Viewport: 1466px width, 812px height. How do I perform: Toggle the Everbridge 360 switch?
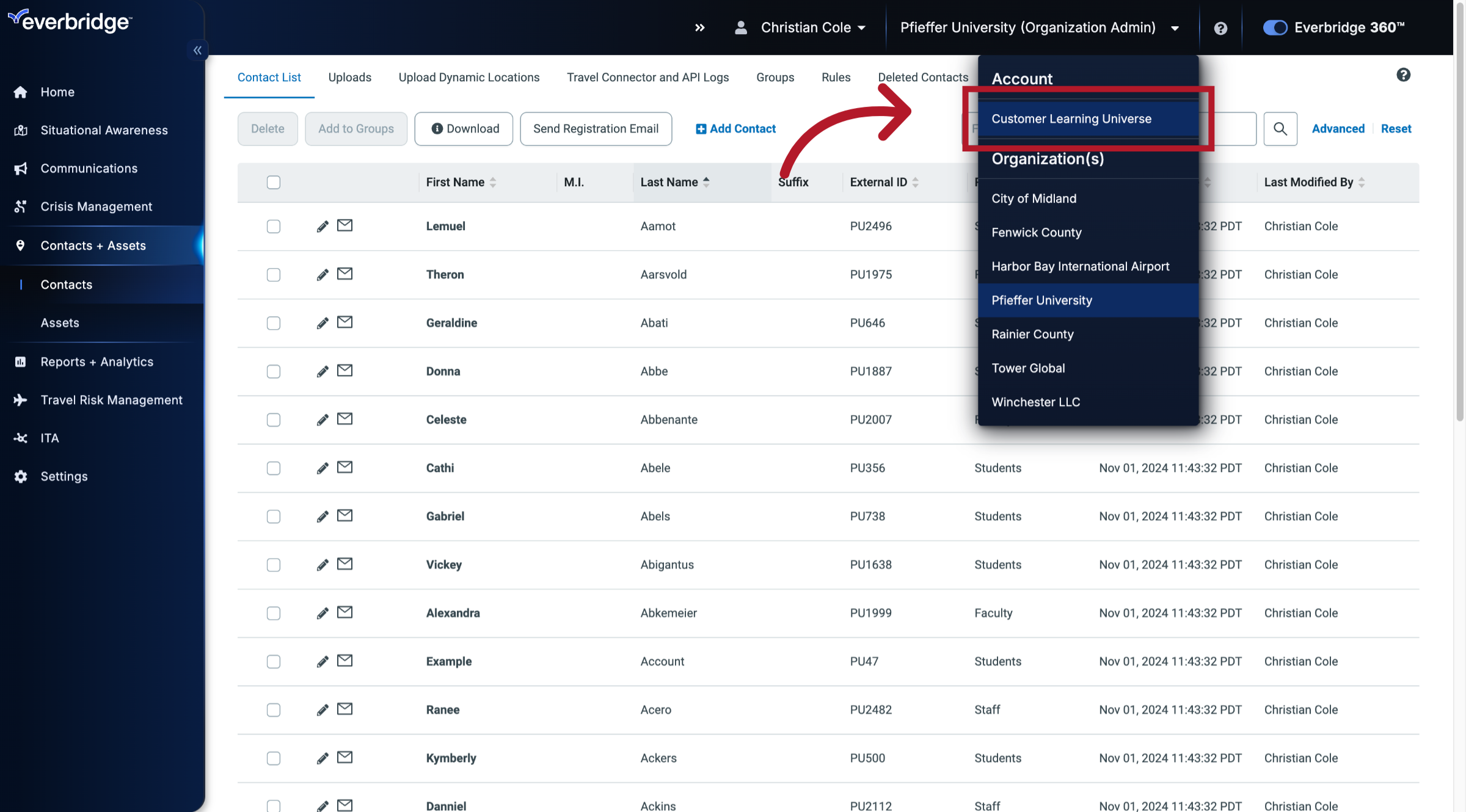pos(1275,27)
